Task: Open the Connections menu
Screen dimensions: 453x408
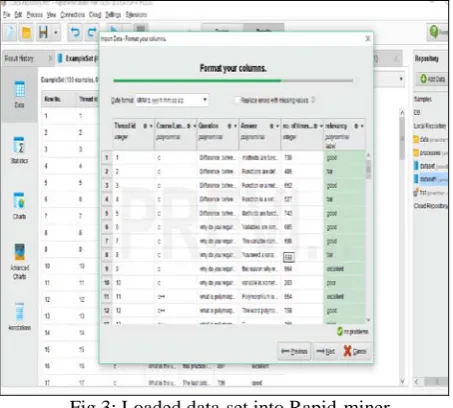Action: point(73,15)
